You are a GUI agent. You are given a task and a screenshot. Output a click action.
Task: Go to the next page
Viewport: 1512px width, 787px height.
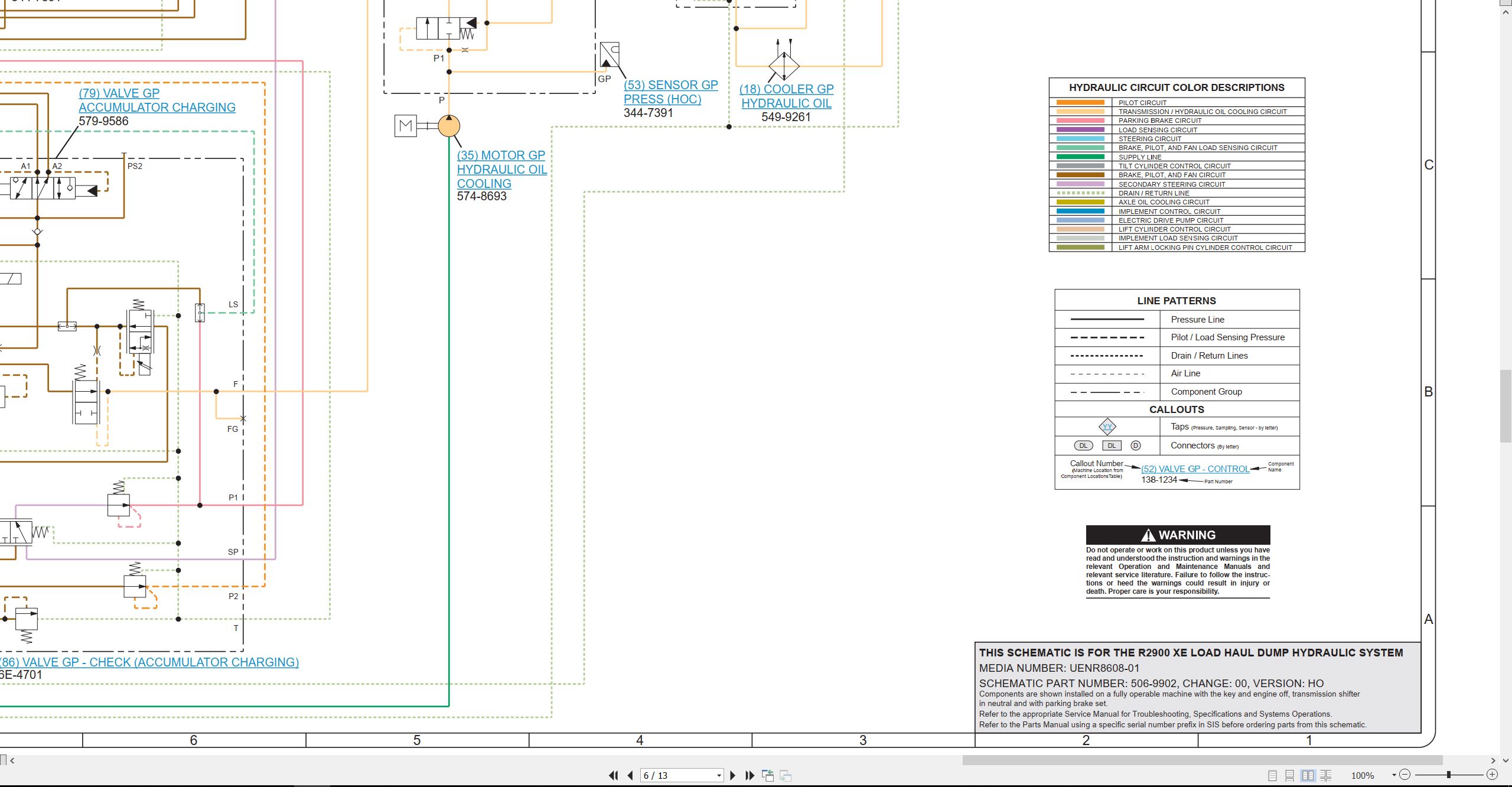click(x=732, y=775)
